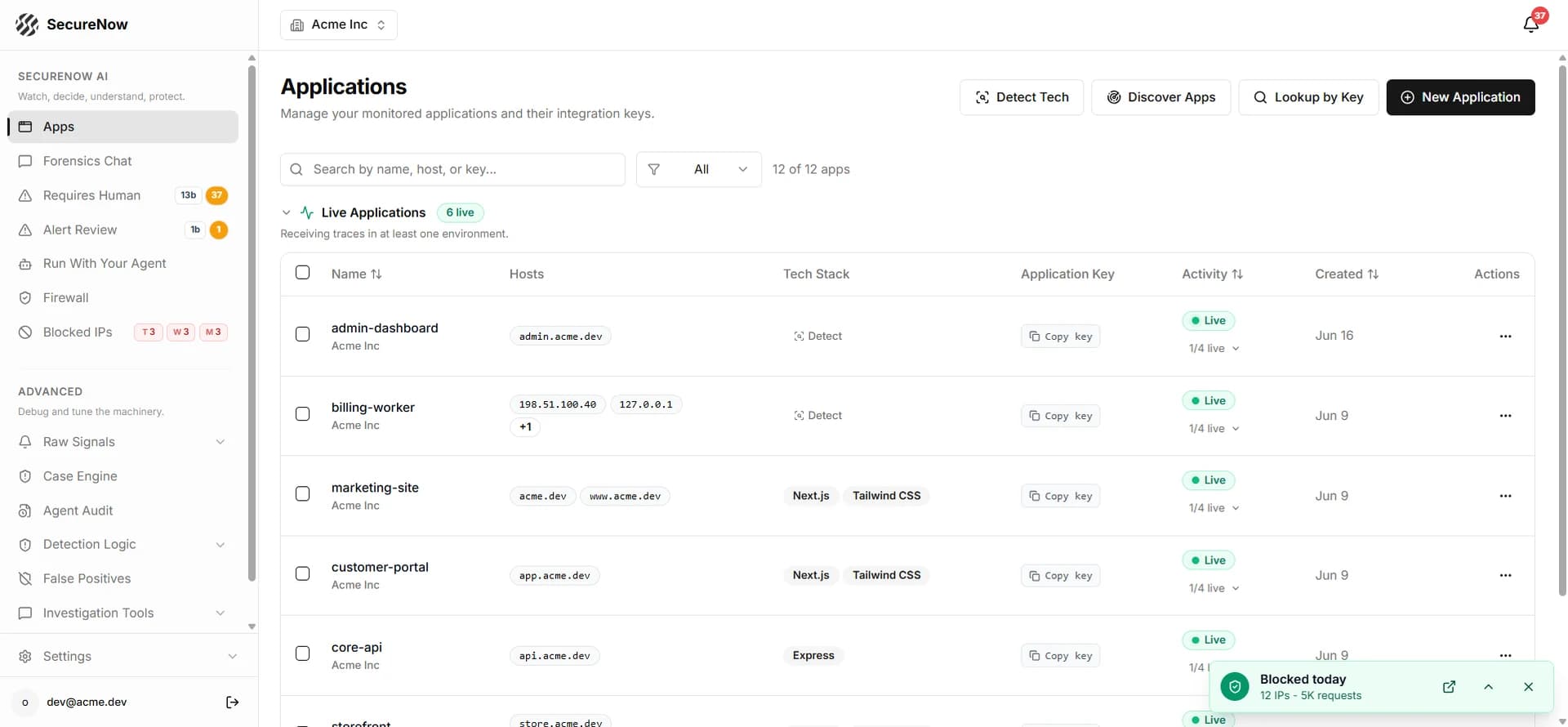This screenshot has height=727, width=1568.
Task: Click the 37 badge on Requires Human
Action: (x=216, y=195)
